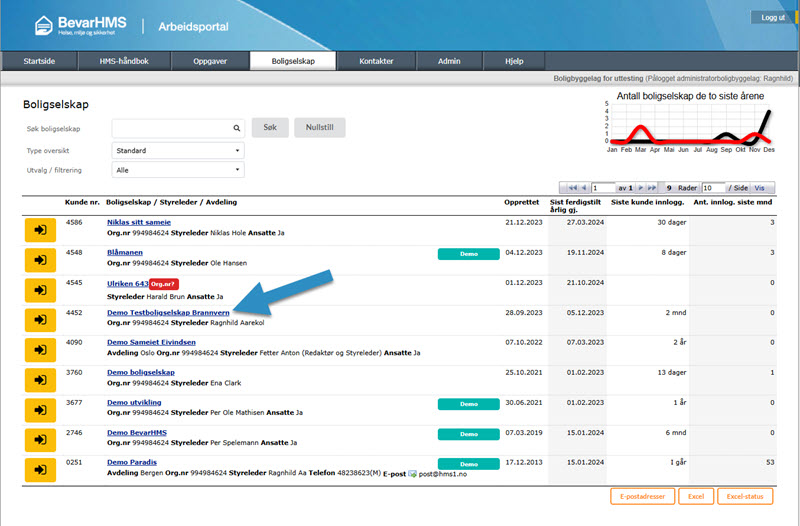Click the magnifier icon in search field

[237, 129]
